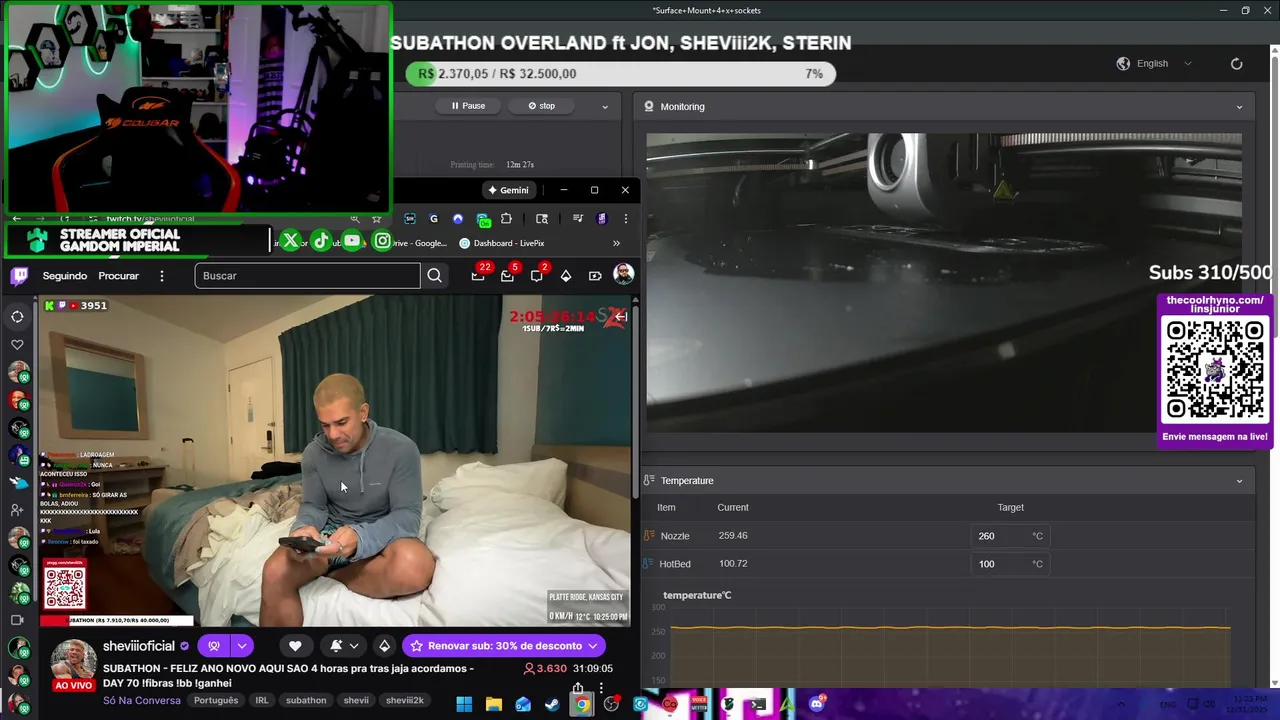The width and height of the screenshot is (1280, 720).
Task: Open the Twitch home logo
Action: point(19,276)
